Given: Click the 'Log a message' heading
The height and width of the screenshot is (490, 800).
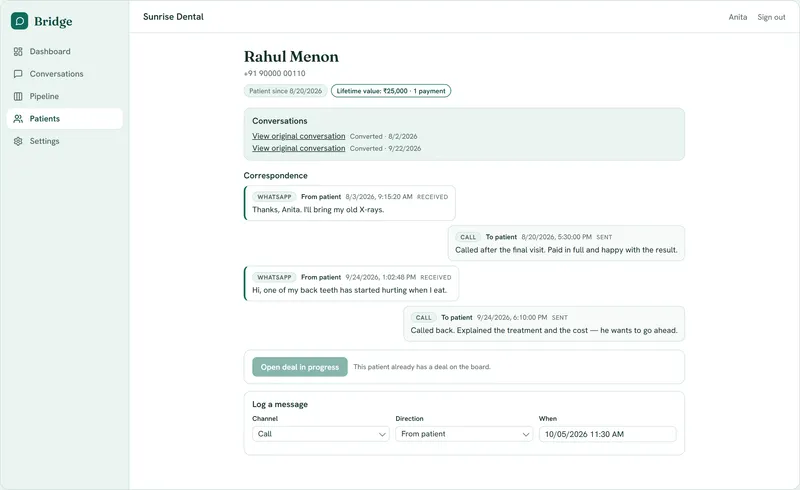Looking at the screenshot, I should (x=280, y=404).
